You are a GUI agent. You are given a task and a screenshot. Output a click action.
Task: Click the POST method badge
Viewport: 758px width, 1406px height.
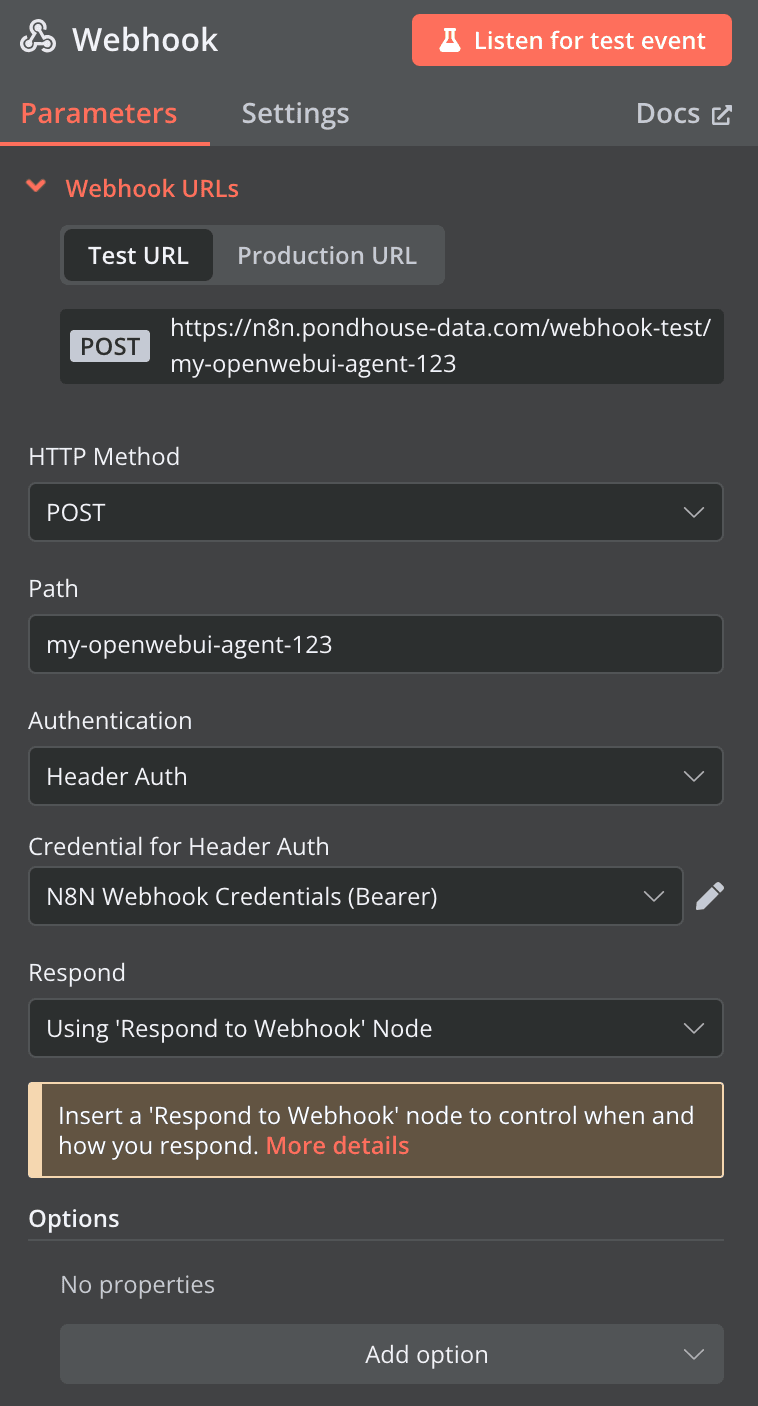tap(110, 346)
